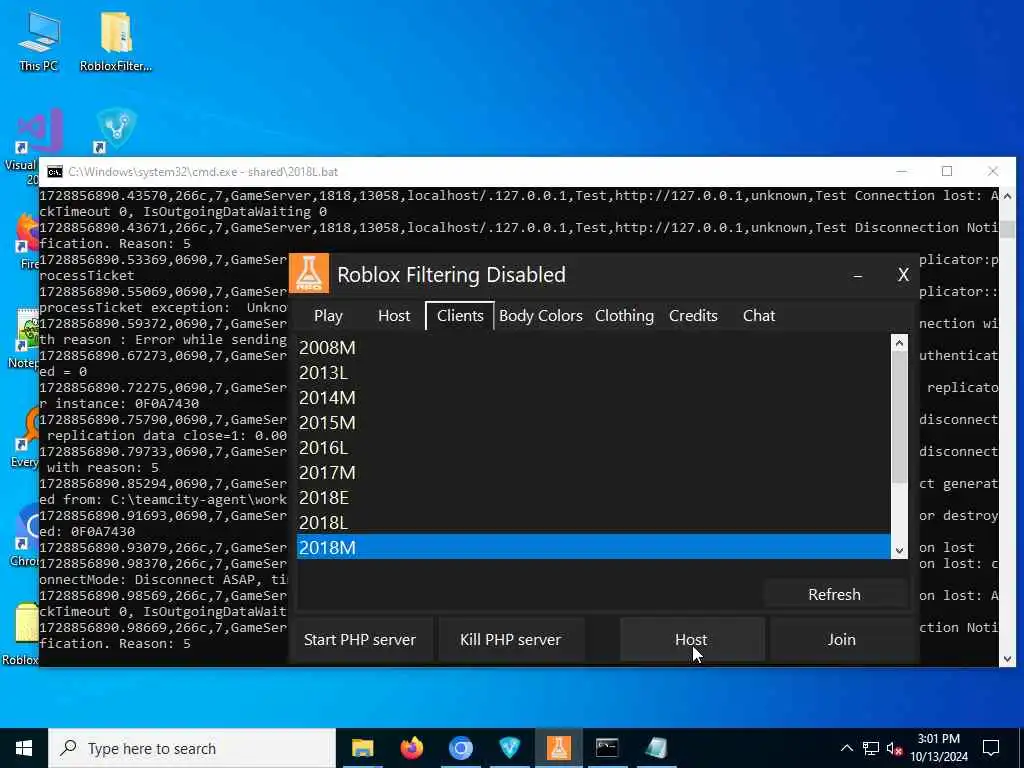Viewport: 1024px width, 768px height.
Task: Click the taskbar search box
Action: click(192, 748)
